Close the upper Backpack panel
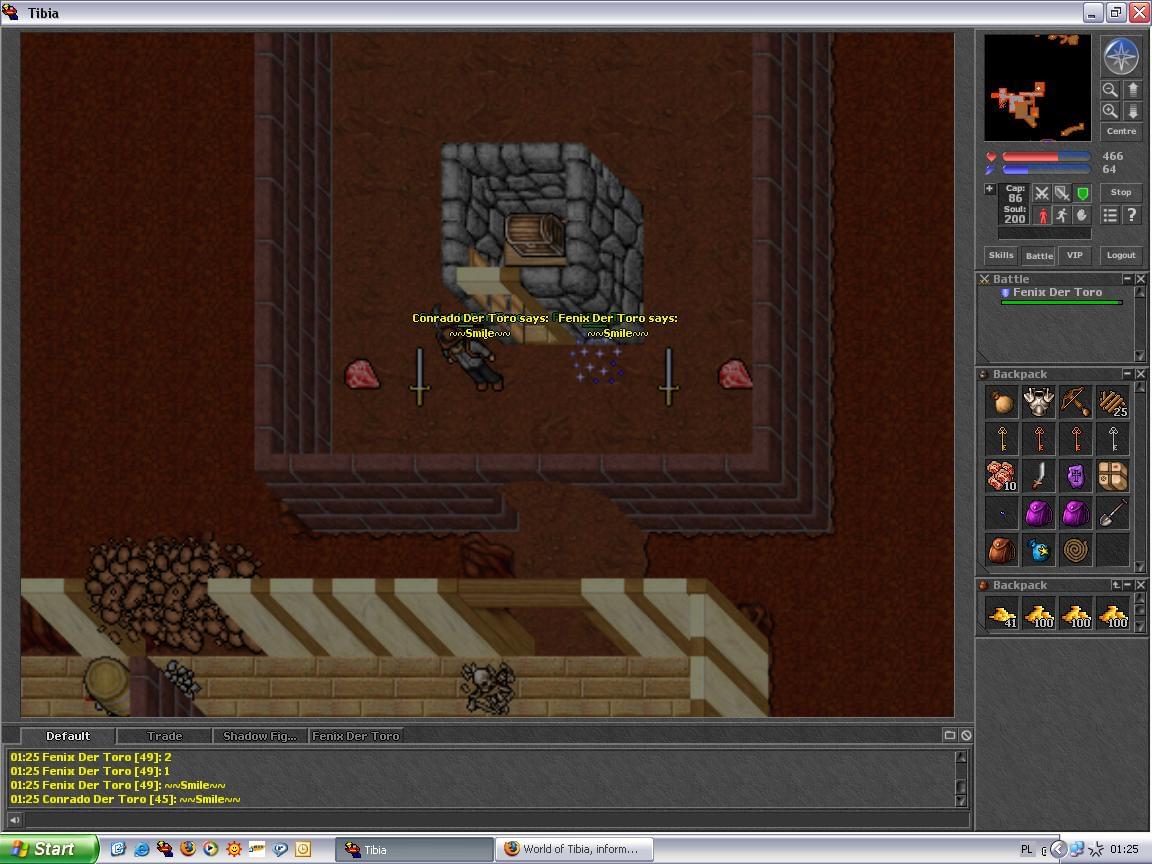The image size is (1152, 864). click(x=1141, y=374)
